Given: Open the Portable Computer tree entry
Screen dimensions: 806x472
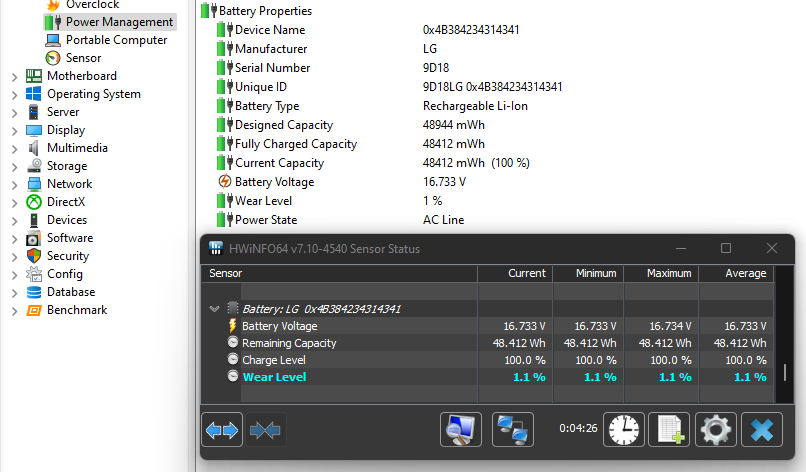Looking at the screenshot, I should 106,40.
